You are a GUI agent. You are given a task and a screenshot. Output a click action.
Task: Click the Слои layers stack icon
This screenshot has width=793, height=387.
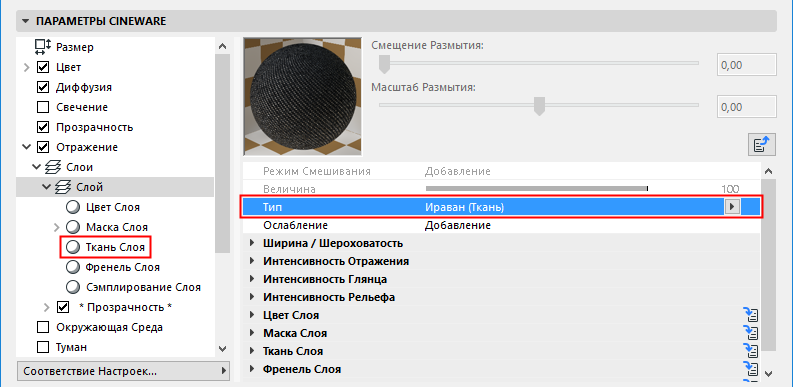click(53, 167)
